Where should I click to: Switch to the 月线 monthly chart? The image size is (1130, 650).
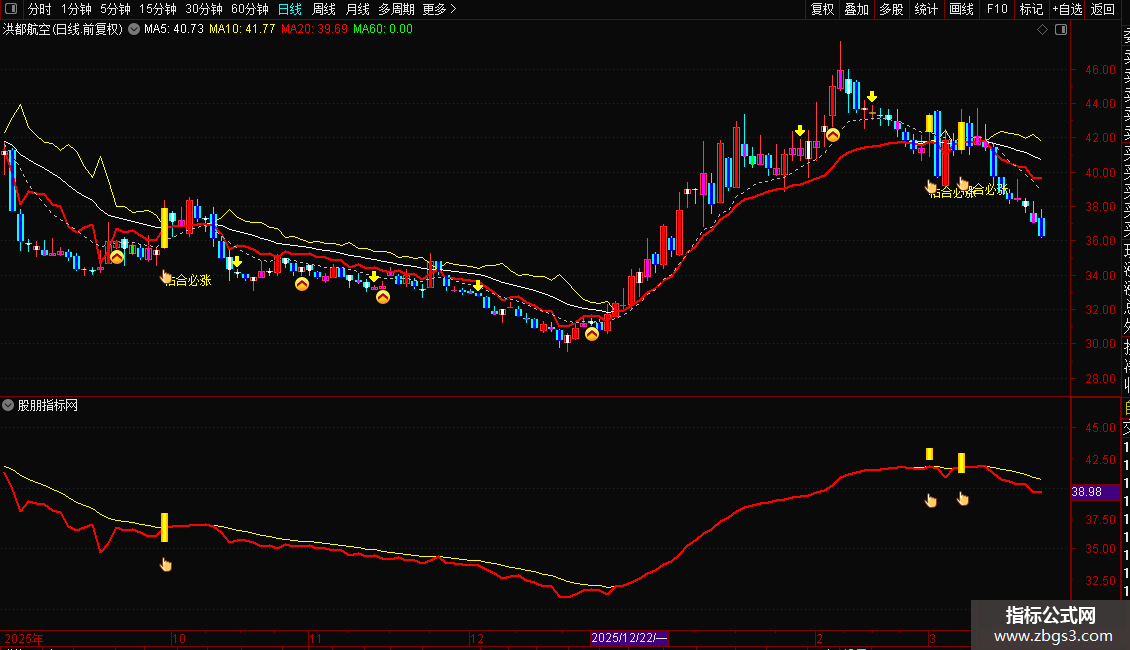[x=357, y=9]
